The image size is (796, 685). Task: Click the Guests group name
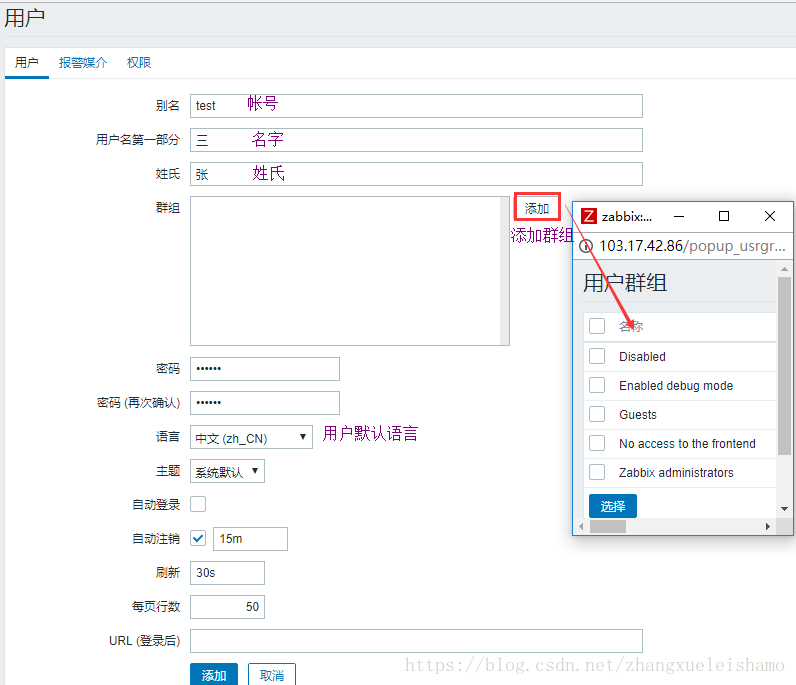(x=638, y=414)
